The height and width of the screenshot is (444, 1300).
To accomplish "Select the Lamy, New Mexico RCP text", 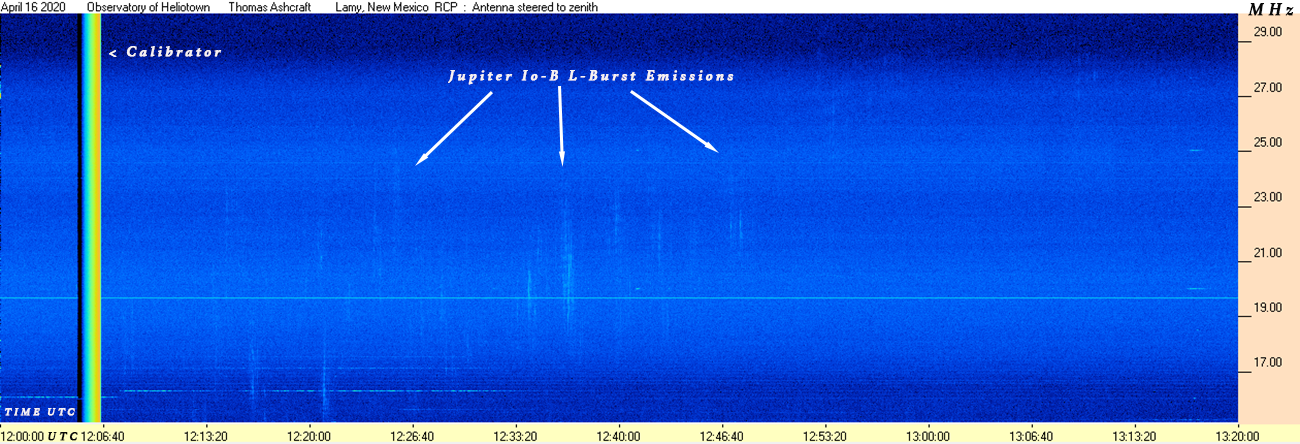I will (x=396, y=6).
